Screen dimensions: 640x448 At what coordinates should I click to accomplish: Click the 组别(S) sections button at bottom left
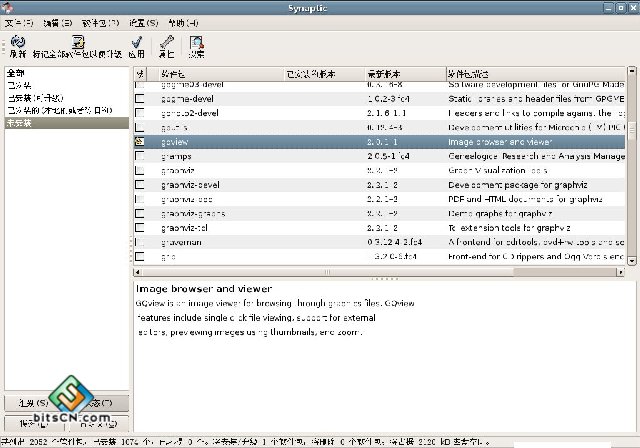(x=34, y=403)
